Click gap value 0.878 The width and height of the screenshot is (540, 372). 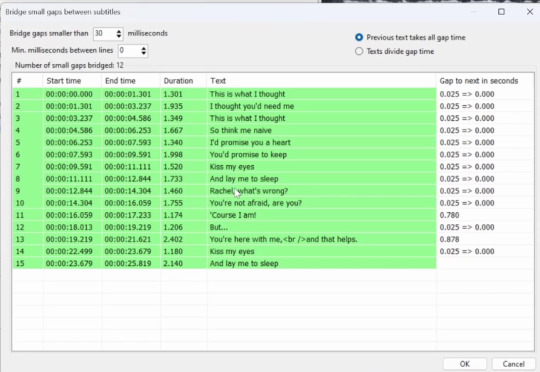pyautogui.click(x=449, y=239)
